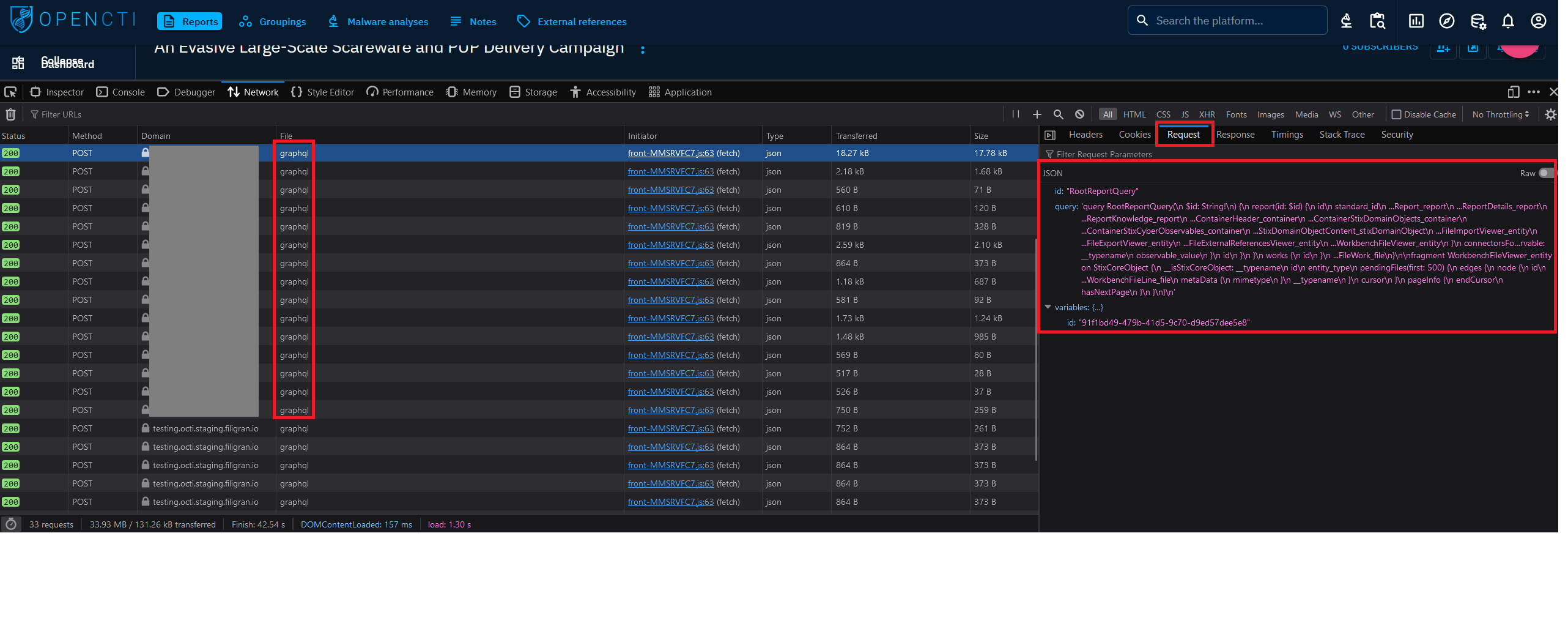Screen dimensions: 1568x626
Task: Select the XHR request type filter
Action: [x=1207, y=114]
